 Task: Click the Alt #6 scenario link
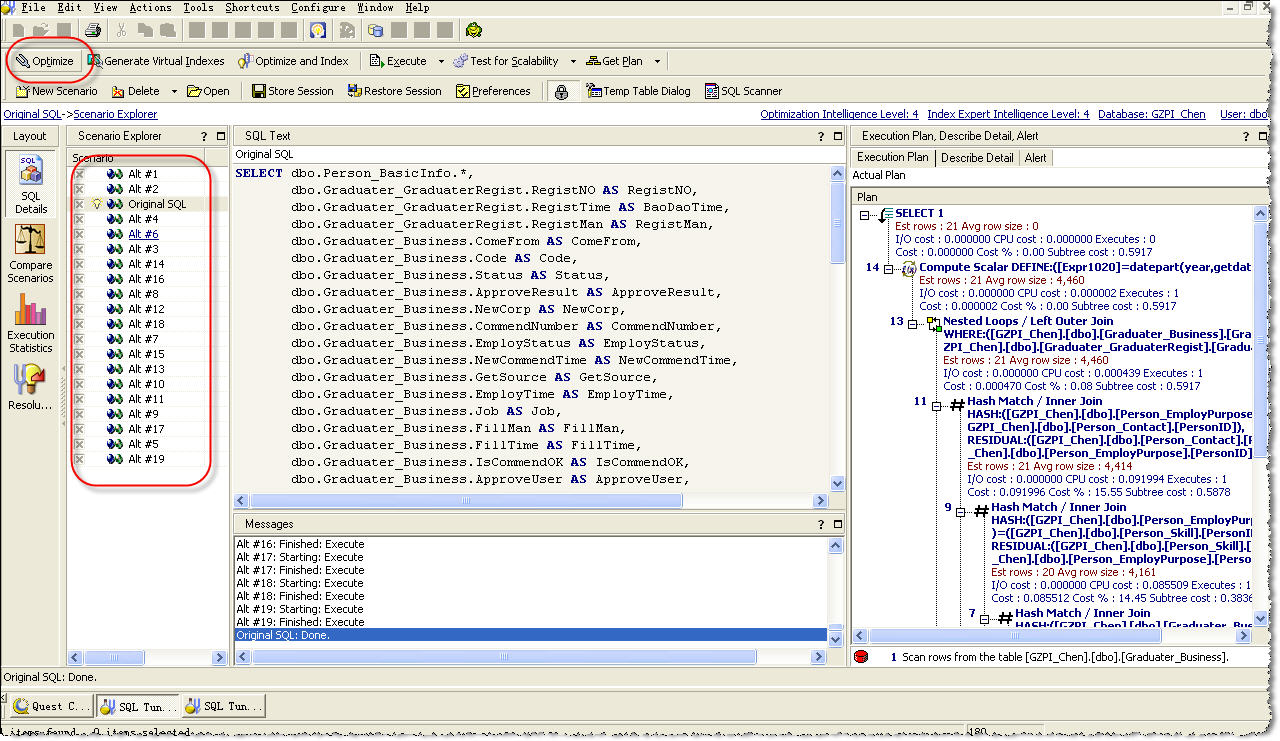pyautogui.click(x=143, y=234)
